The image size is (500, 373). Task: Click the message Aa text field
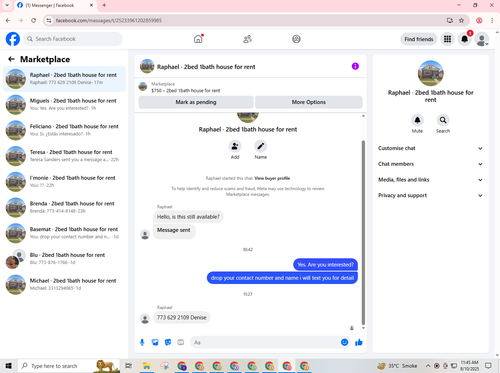click(x=265, y=342)
